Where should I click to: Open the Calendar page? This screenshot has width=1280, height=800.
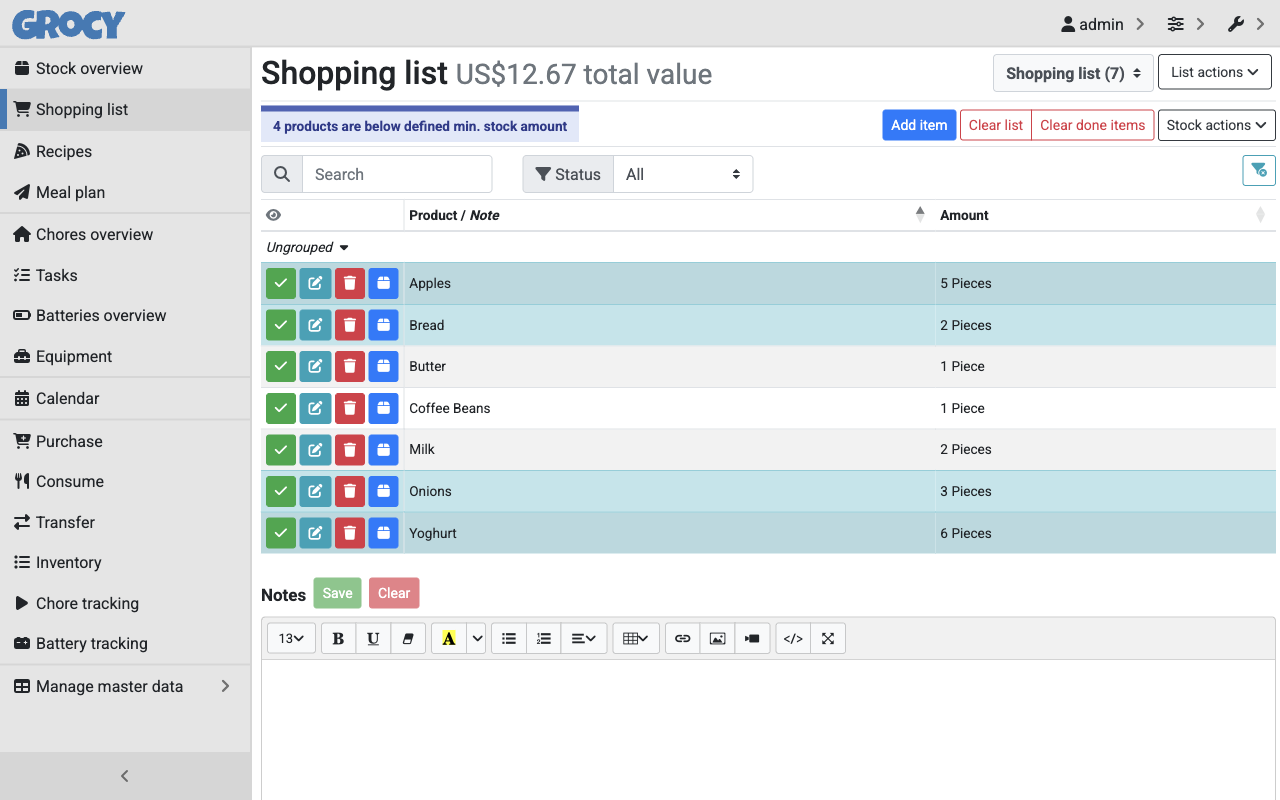point(125,398)
